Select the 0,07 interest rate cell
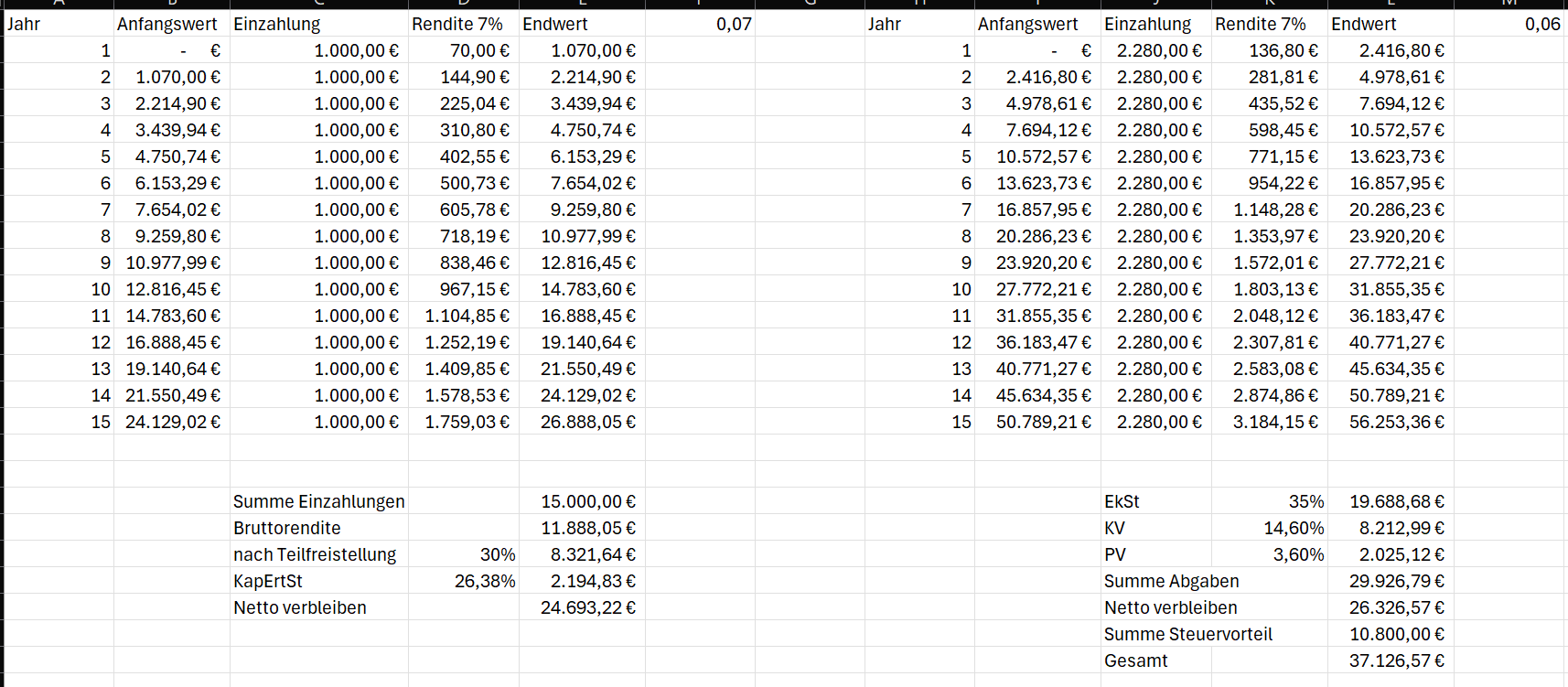 coord(700,24)
